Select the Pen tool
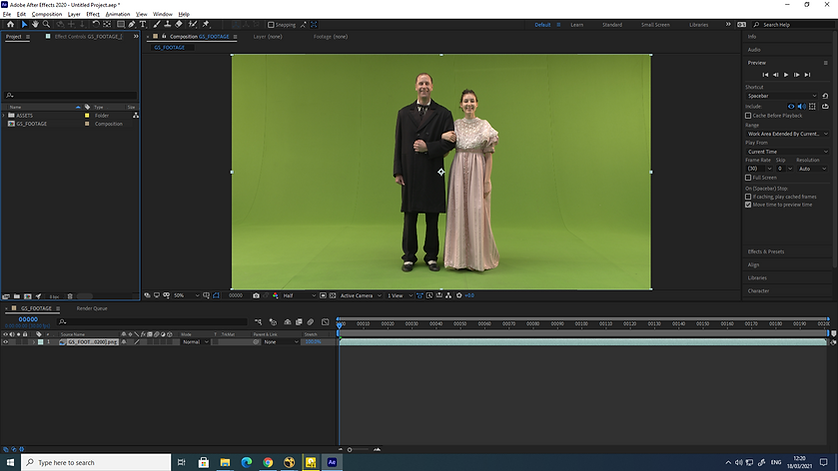This screenshot has width=838, height=471. click(x=132, y=24)
